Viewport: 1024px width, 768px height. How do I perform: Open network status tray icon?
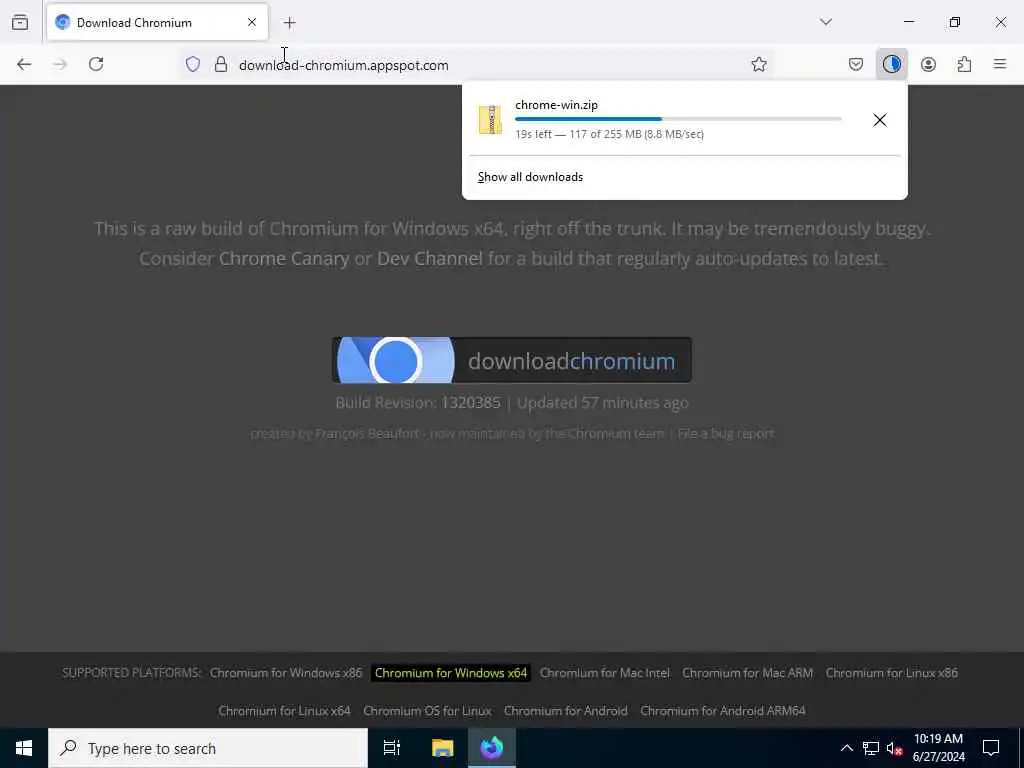point(871,748)
